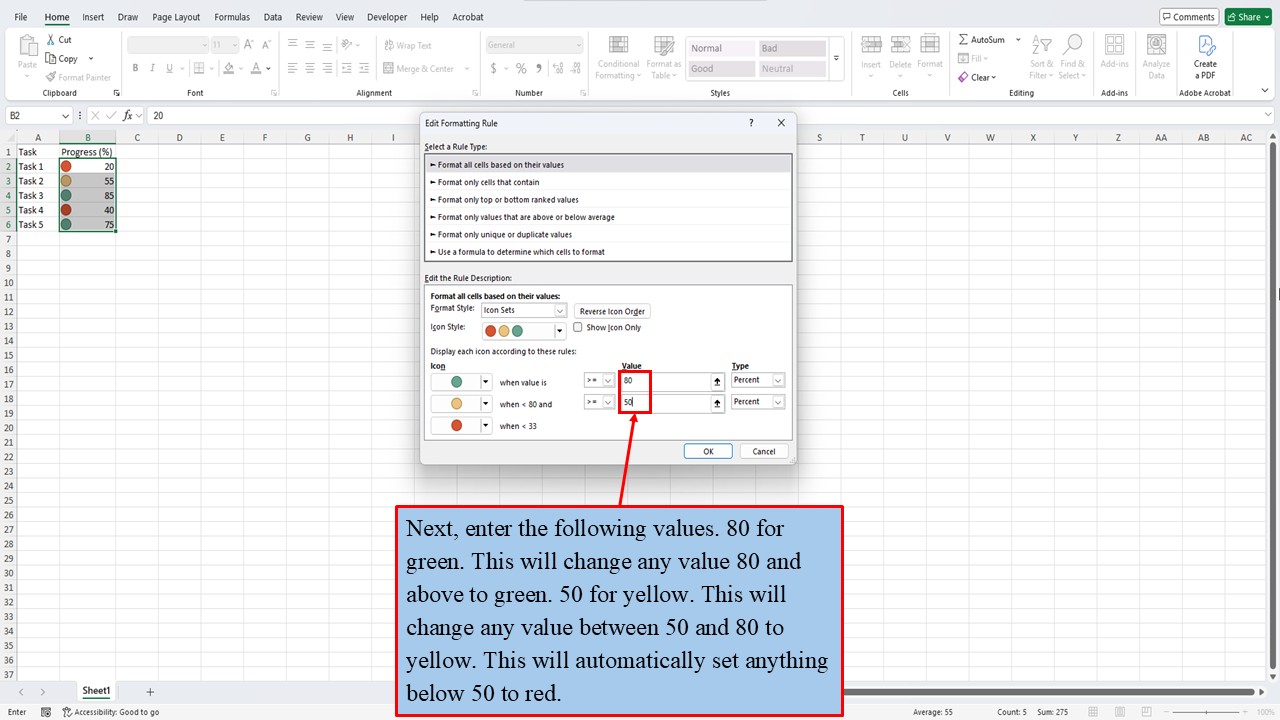Switch to the Page Layout tab

point(176,17)
